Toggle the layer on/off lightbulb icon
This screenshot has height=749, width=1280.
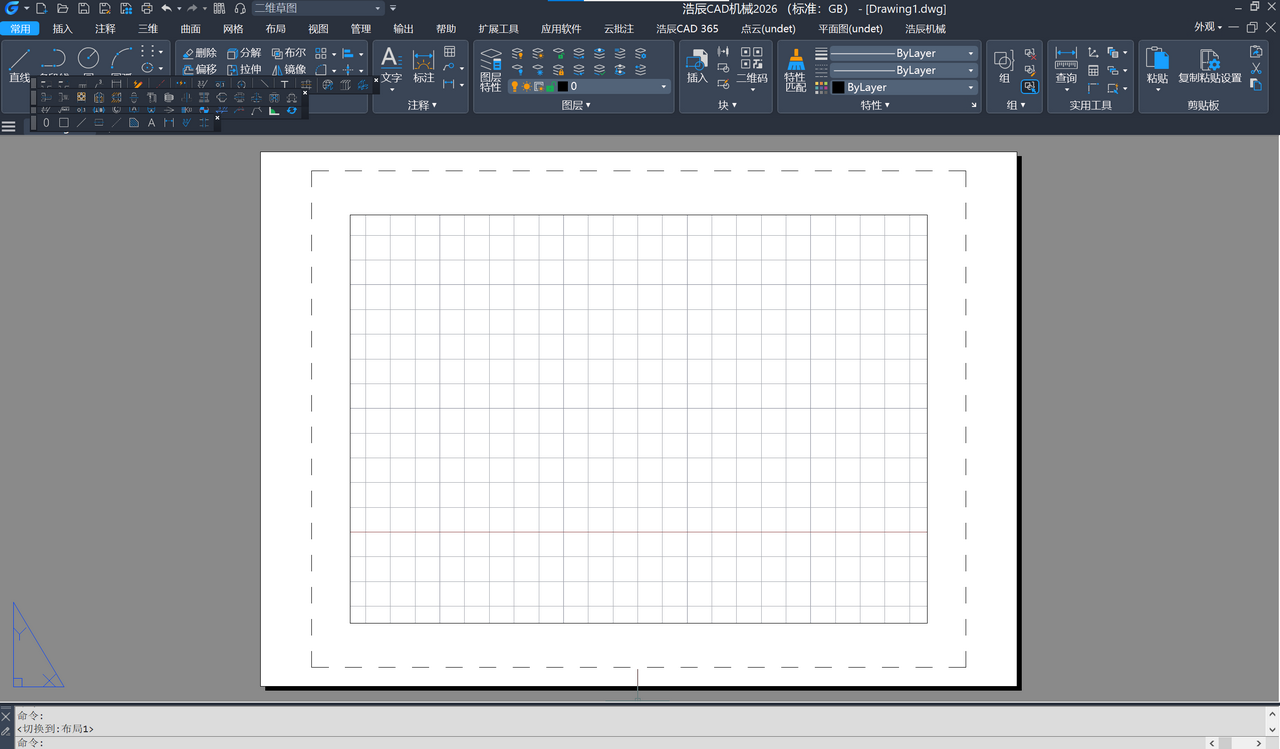(x=515, y=87)
